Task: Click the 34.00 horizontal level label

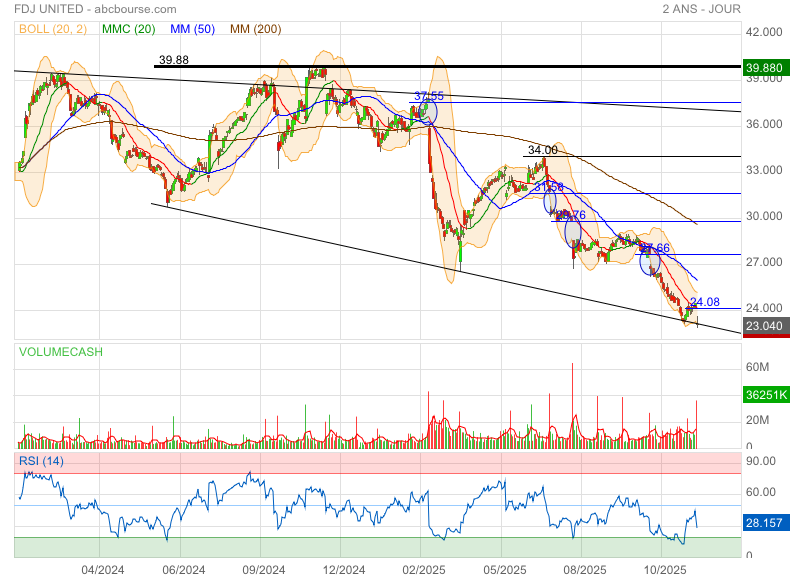Action: click(542, 150)
